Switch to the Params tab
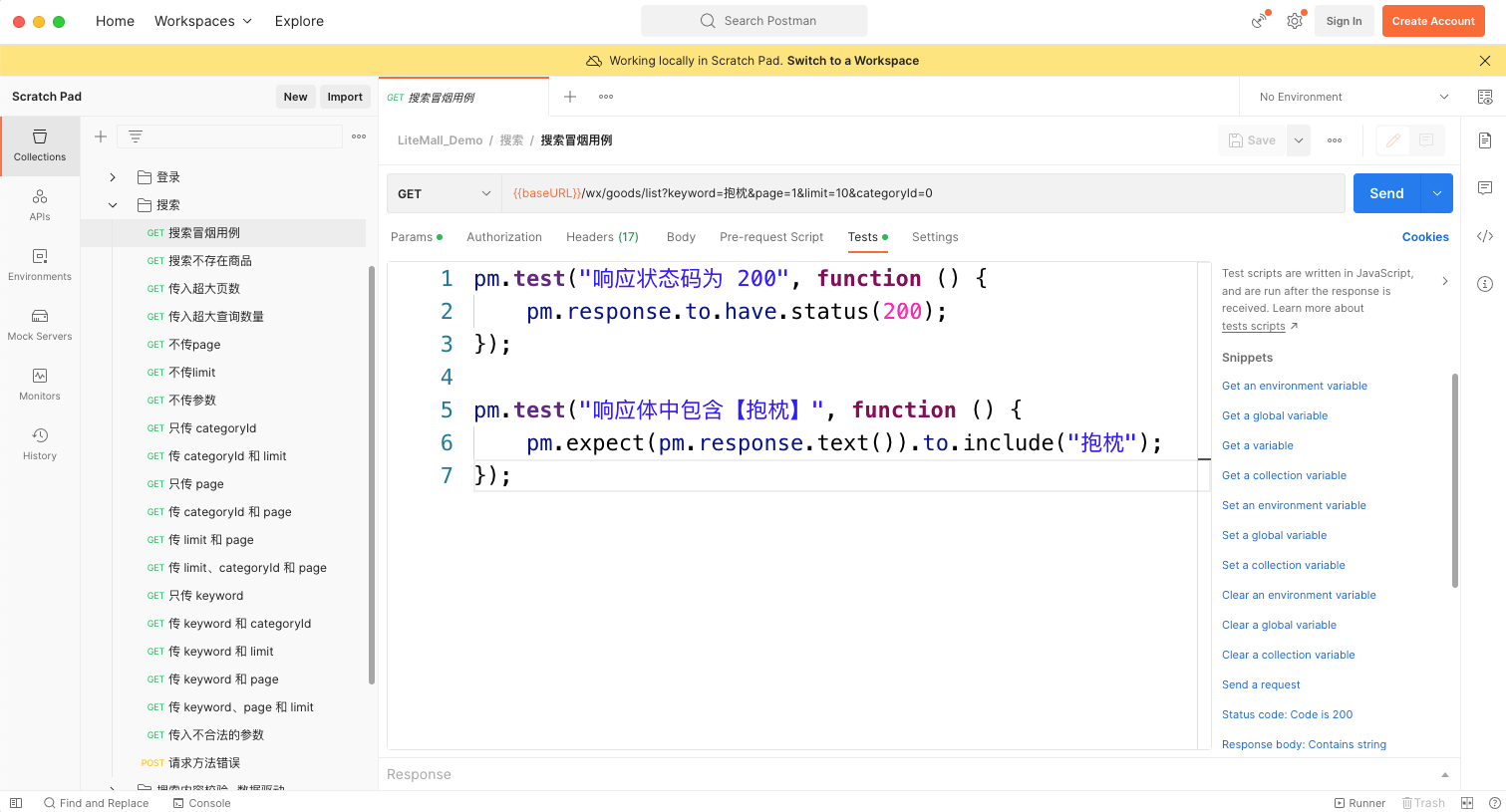This screenshot has width=1506, height=812. click(416, 237)
